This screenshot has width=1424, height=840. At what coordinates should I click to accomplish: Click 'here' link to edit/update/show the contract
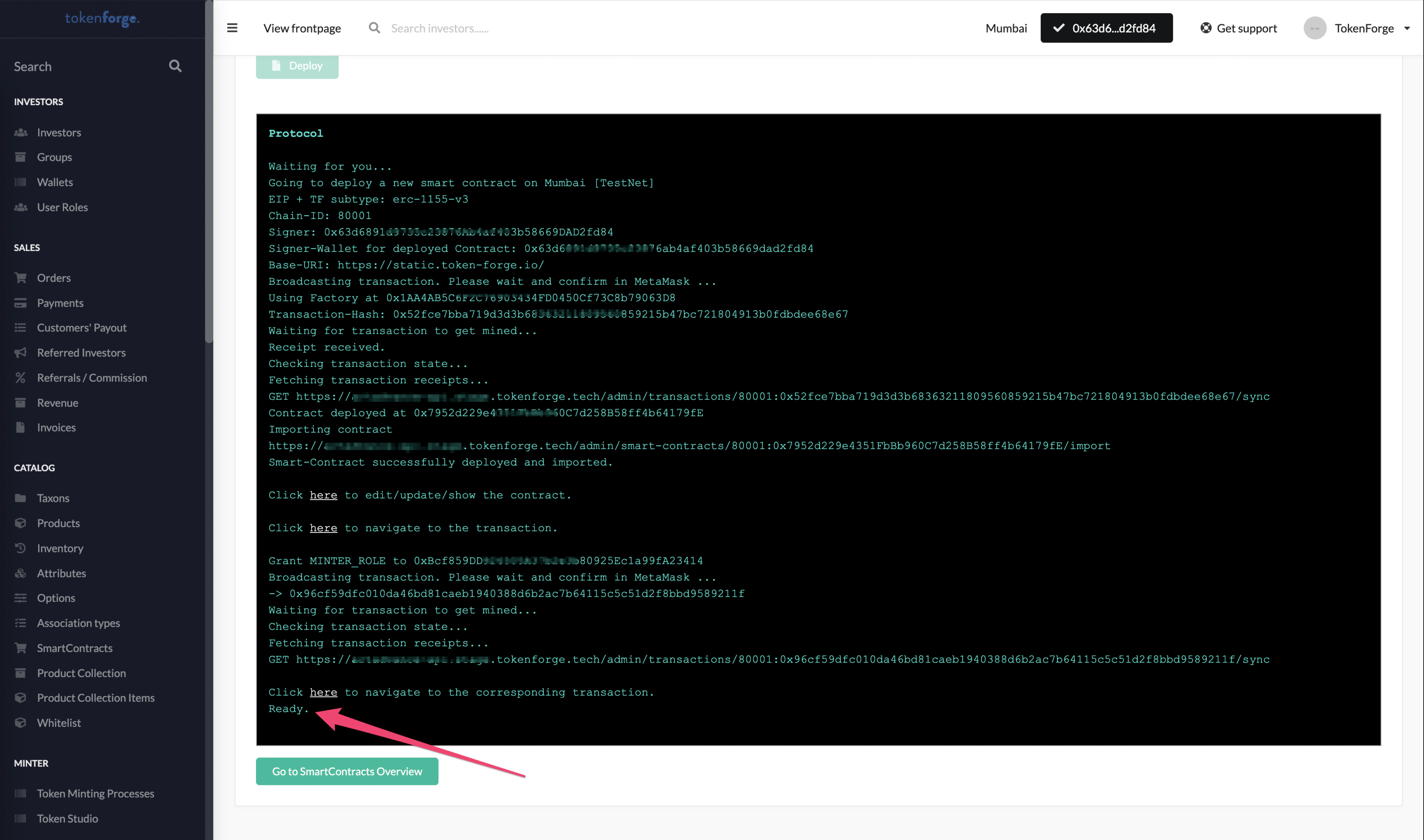coord(323,495)
